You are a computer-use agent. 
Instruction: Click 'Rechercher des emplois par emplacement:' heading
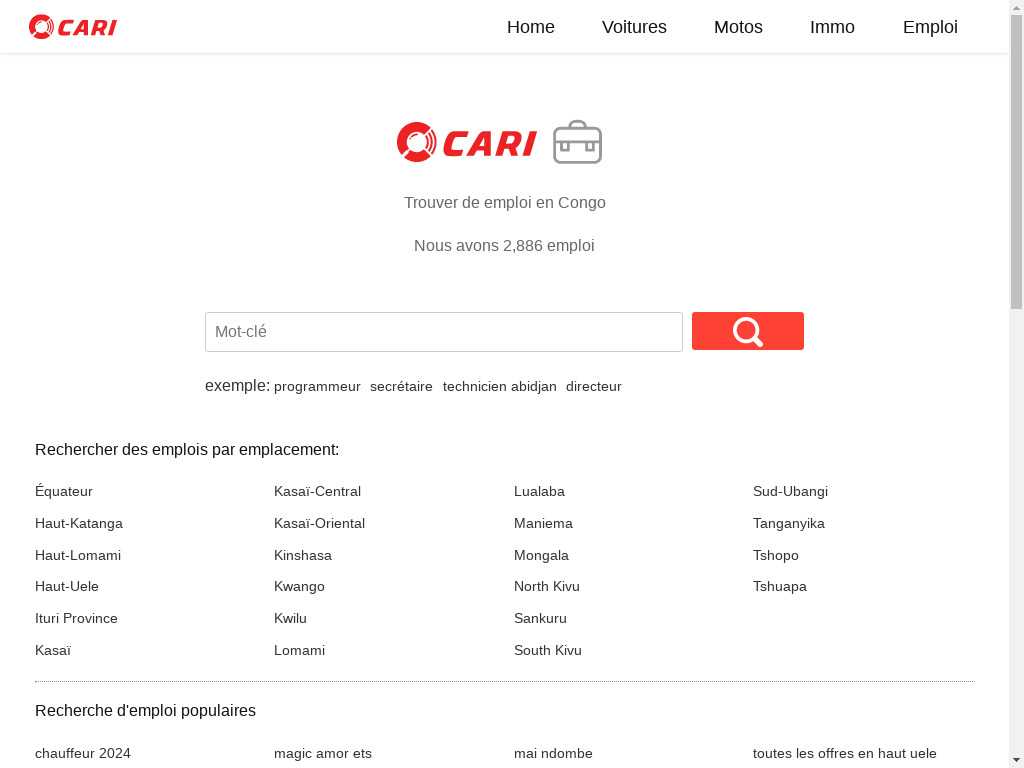pyautogui.click(x=187, y=449)
